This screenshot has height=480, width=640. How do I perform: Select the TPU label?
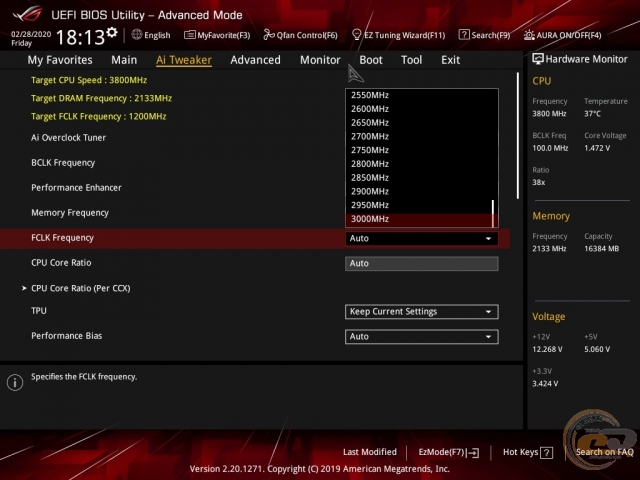(39, 311)
